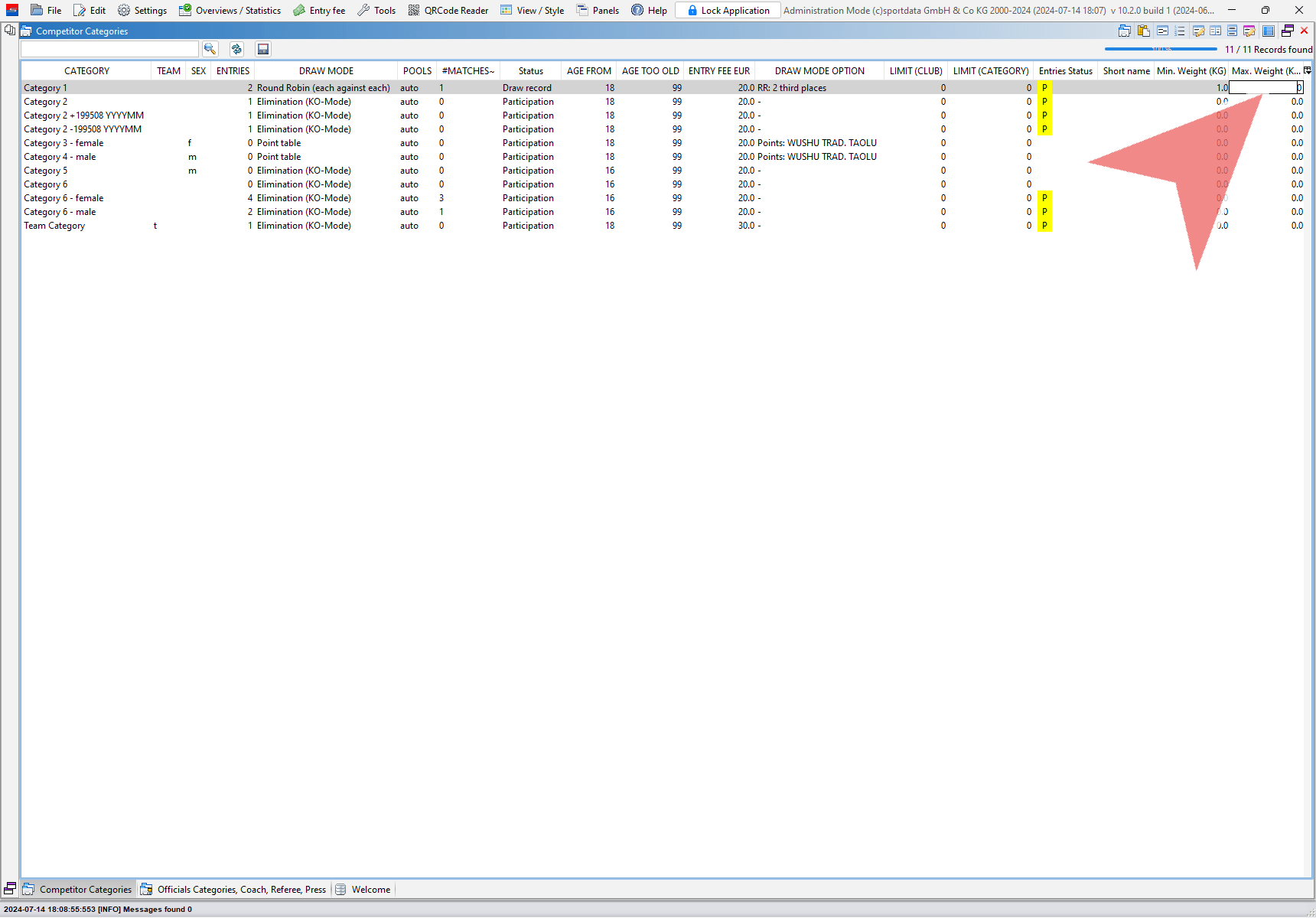
Task: Select the Team Category row
Action: point(54,226)
